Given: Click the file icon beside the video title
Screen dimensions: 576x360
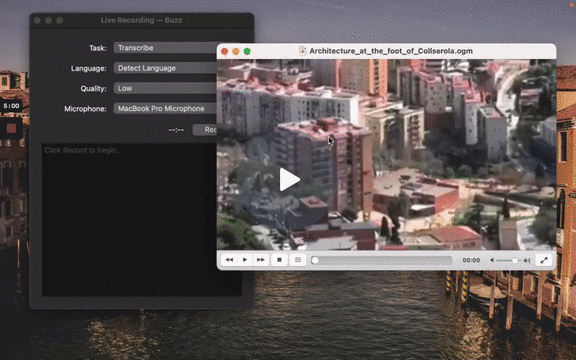Looking at the screenshot, I should 303,51.
